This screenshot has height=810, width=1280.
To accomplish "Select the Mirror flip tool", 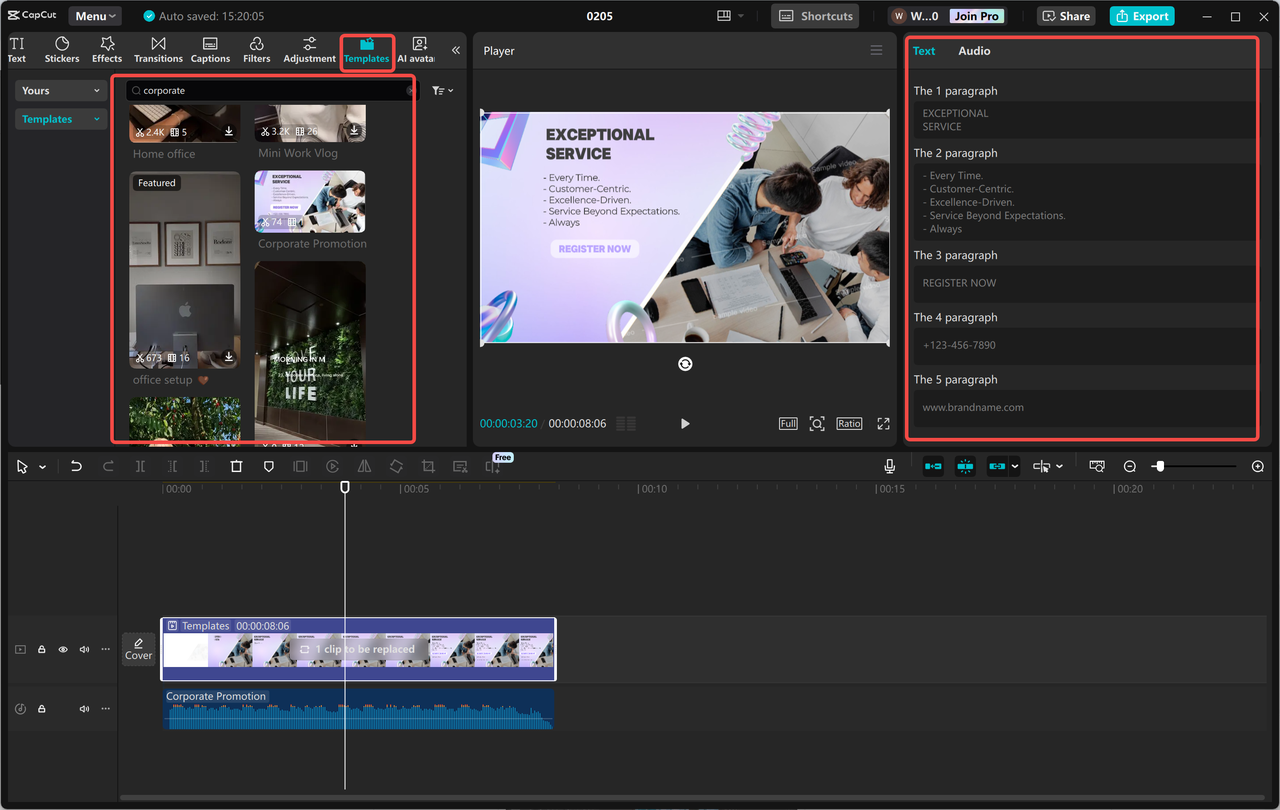I will click(x=364, y=466).
